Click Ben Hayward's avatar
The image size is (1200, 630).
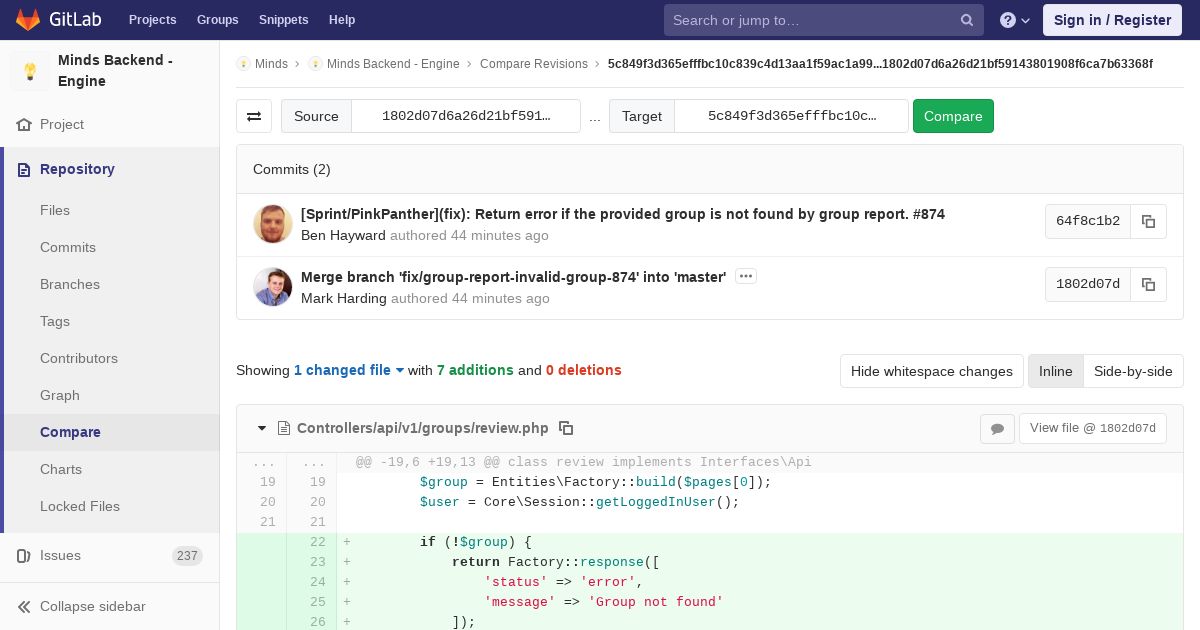[273, 224]
